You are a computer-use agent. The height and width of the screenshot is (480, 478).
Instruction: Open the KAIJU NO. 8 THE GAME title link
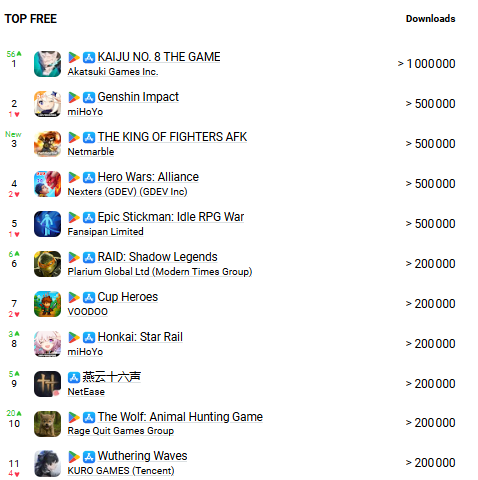[x=159, y=57]
